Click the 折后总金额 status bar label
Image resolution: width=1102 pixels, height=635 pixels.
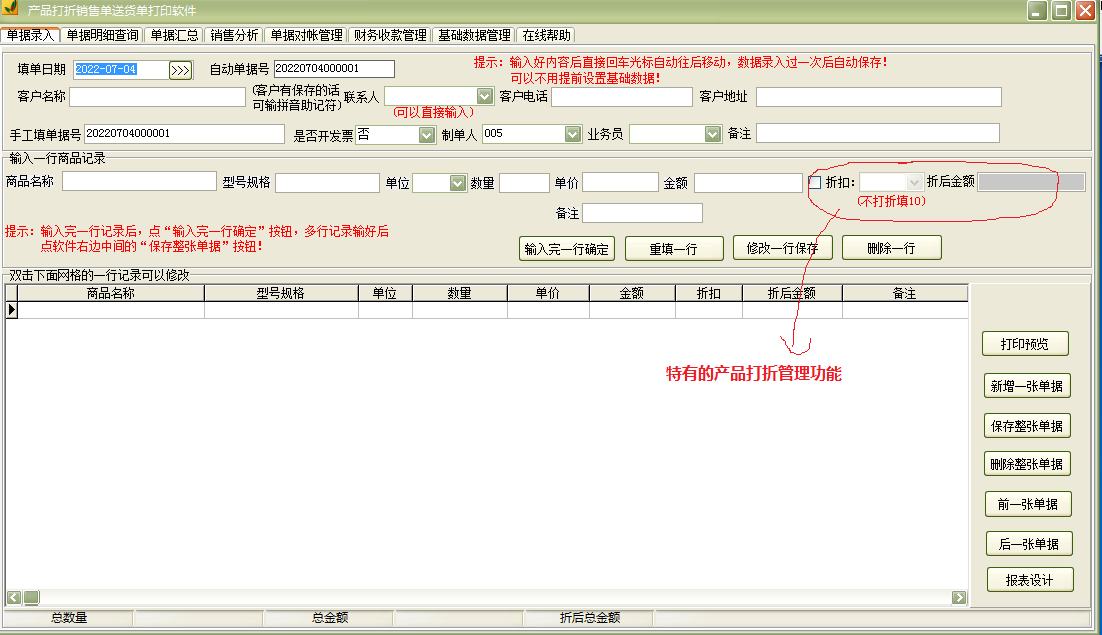tap(590, 617)
